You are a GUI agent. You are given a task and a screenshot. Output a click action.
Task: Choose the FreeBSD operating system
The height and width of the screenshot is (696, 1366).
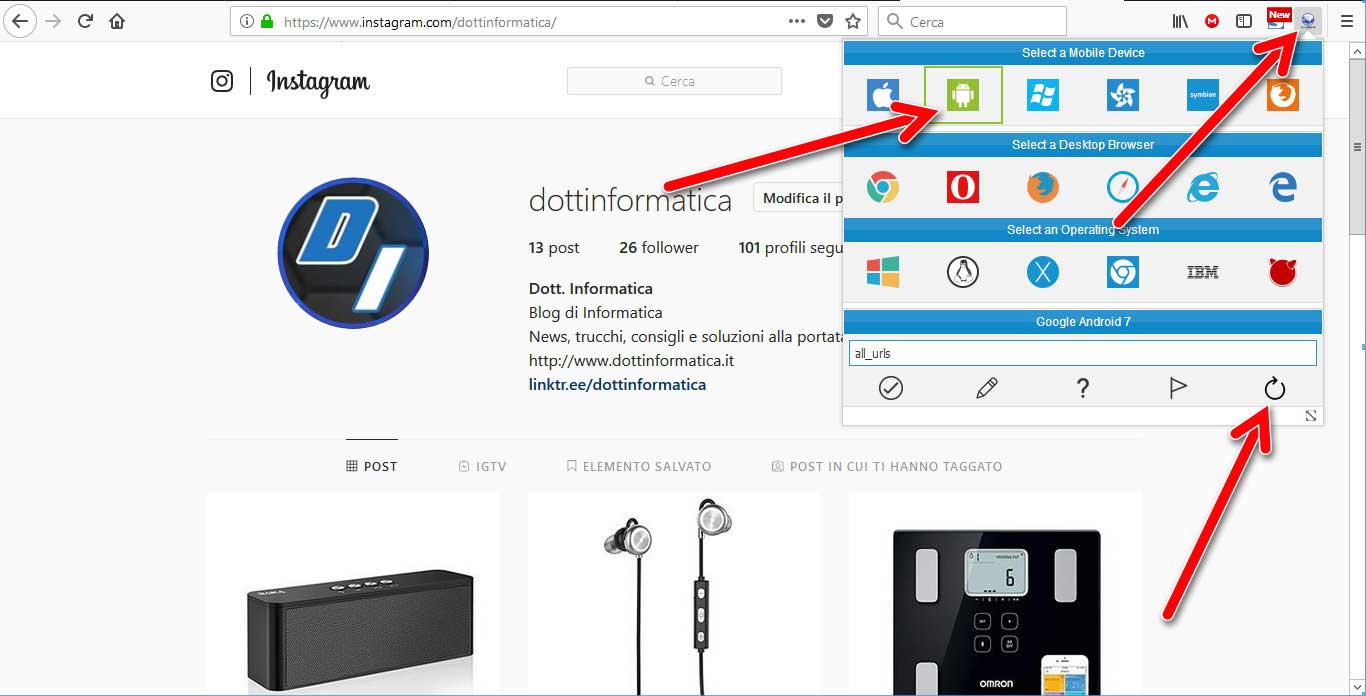1282,271
